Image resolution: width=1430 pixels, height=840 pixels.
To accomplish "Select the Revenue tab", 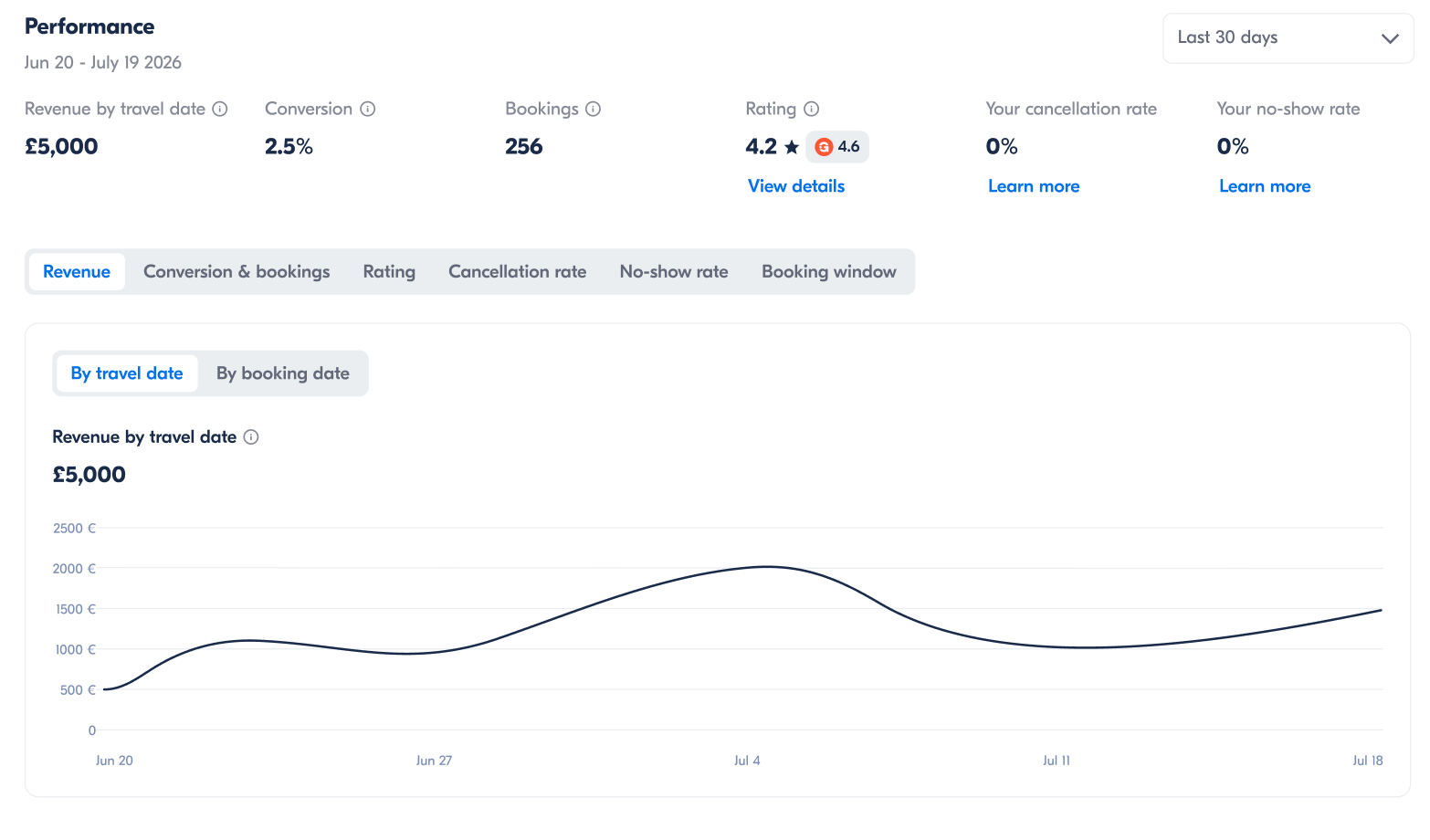I will [x=77, y=272].
